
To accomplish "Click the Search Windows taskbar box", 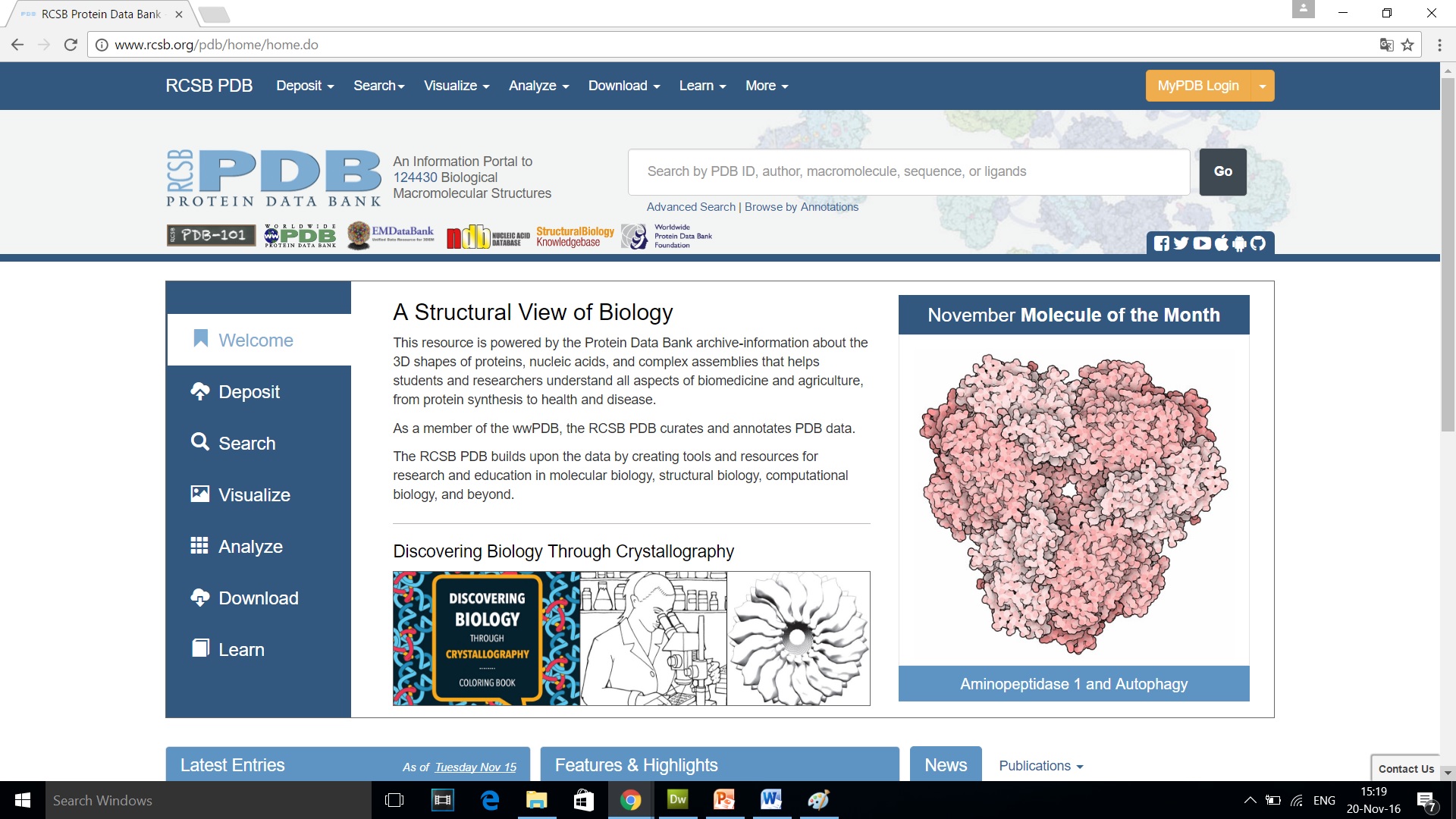I will pyautogui.click(x=209, y=800).
